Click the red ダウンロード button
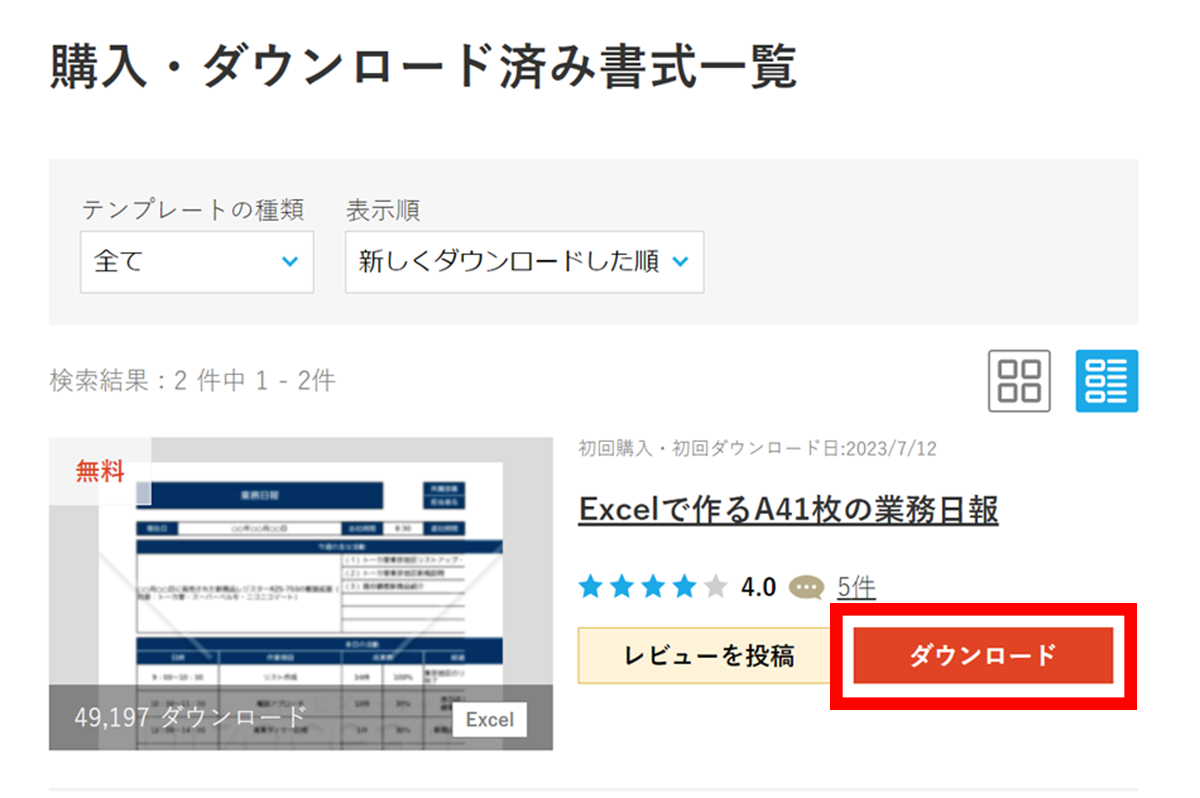This screenshot has width=1200, height=798. point(983,656)
